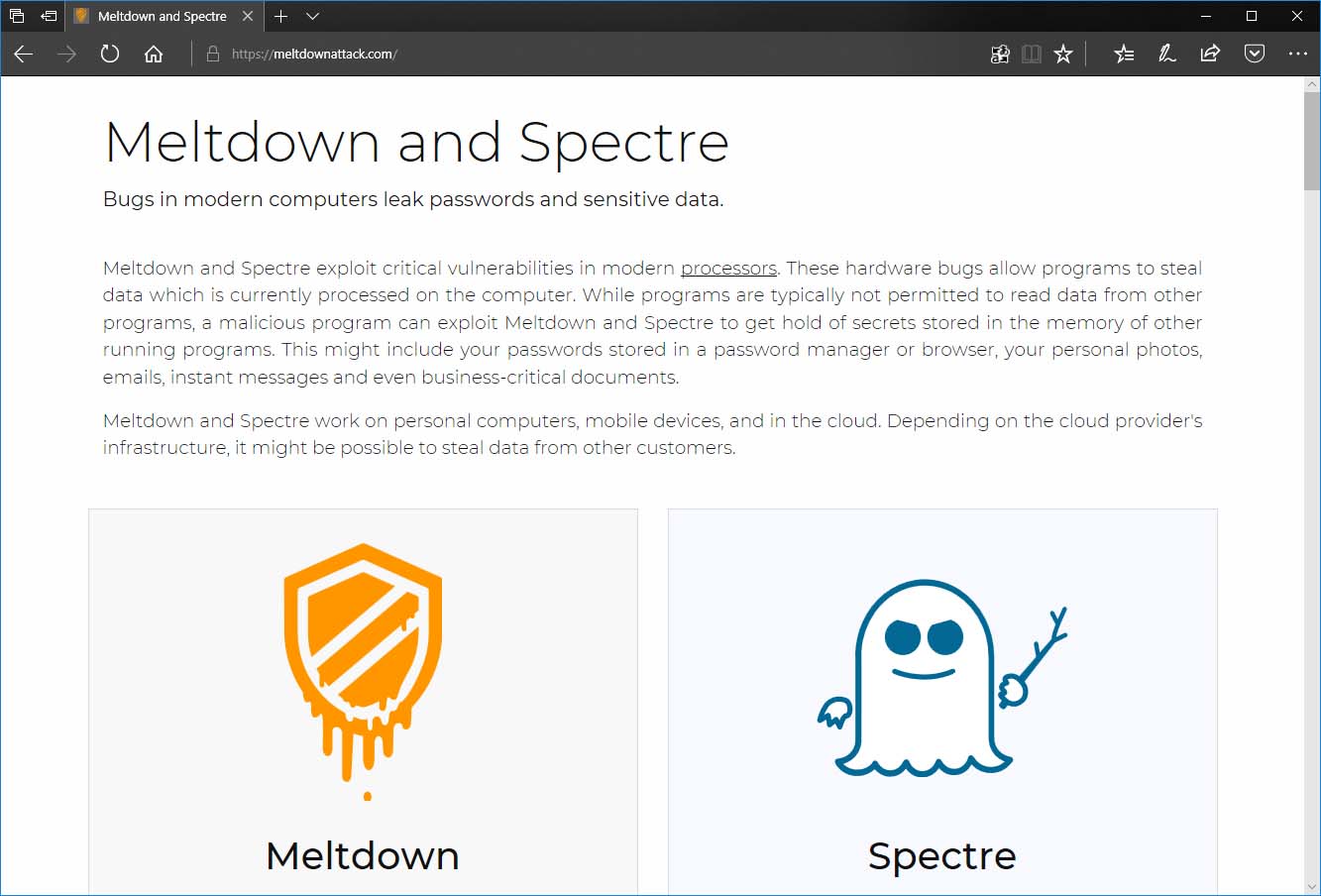The height and width of the screenshot is (896, 1321).
Task: Switch to Reading view
Action: tap(1032, 55)
